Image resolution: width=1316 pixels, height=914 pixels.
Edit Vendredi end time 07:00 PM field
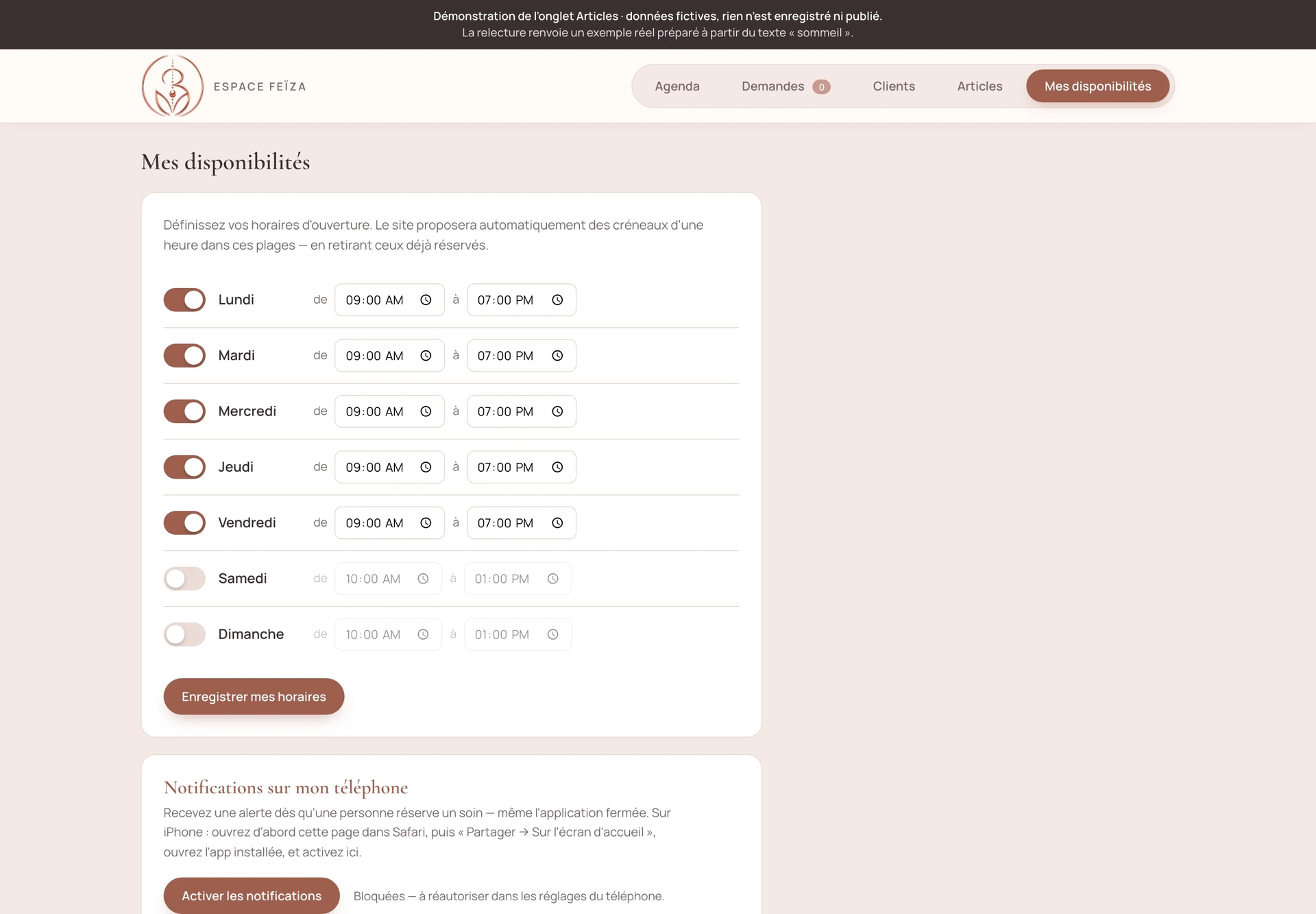(522, 523)
